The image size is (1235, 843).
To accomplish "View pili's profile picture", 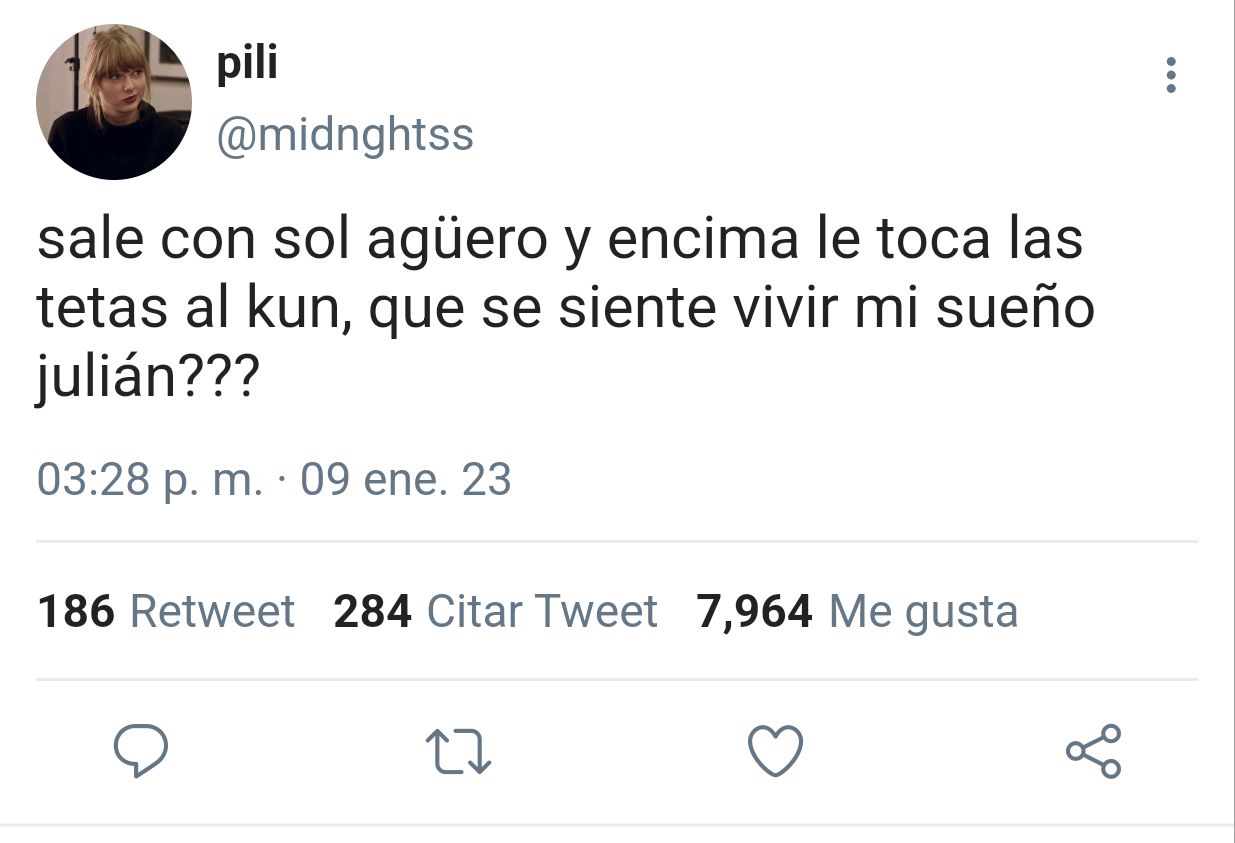I will [114, 102].
